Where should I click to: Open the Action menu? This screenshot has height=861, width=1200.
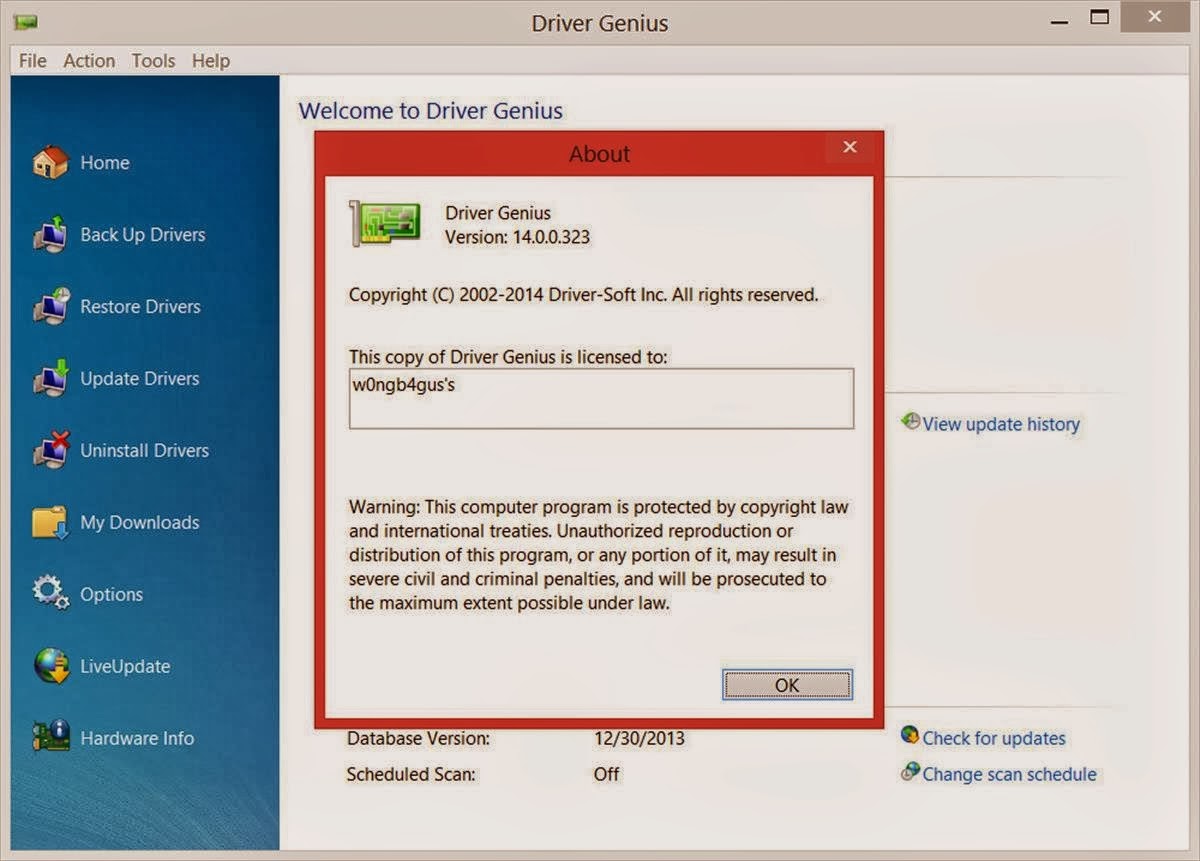tap(89, 61)
